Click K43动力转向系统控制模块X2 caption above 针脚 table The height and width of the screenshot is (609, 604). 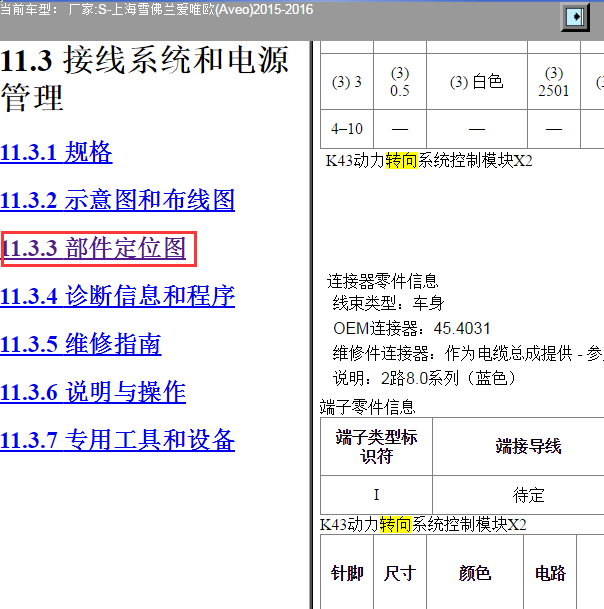tap(423, 525)
